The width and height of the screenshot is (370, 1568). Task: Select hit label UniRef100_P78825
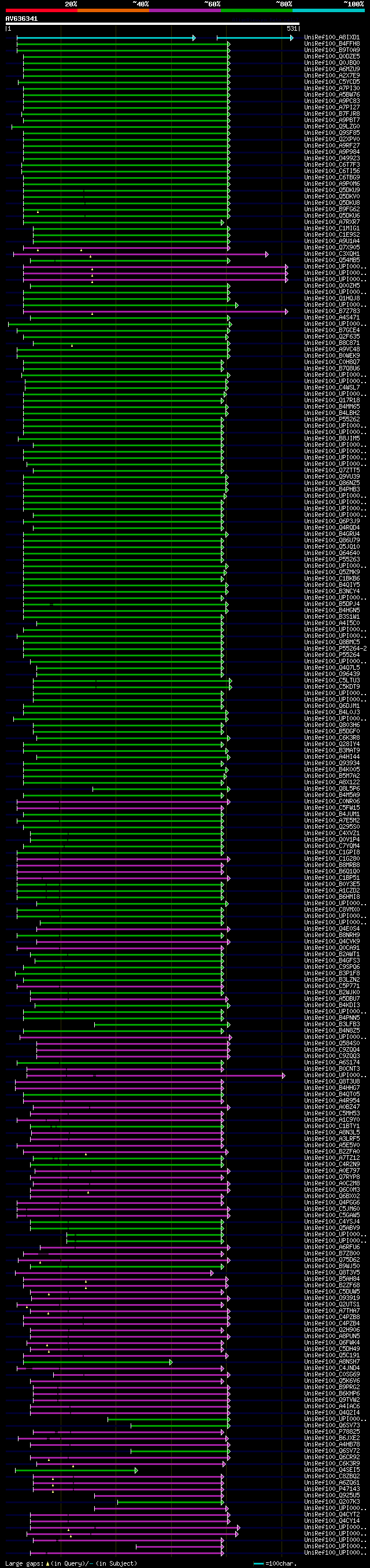332,1432
